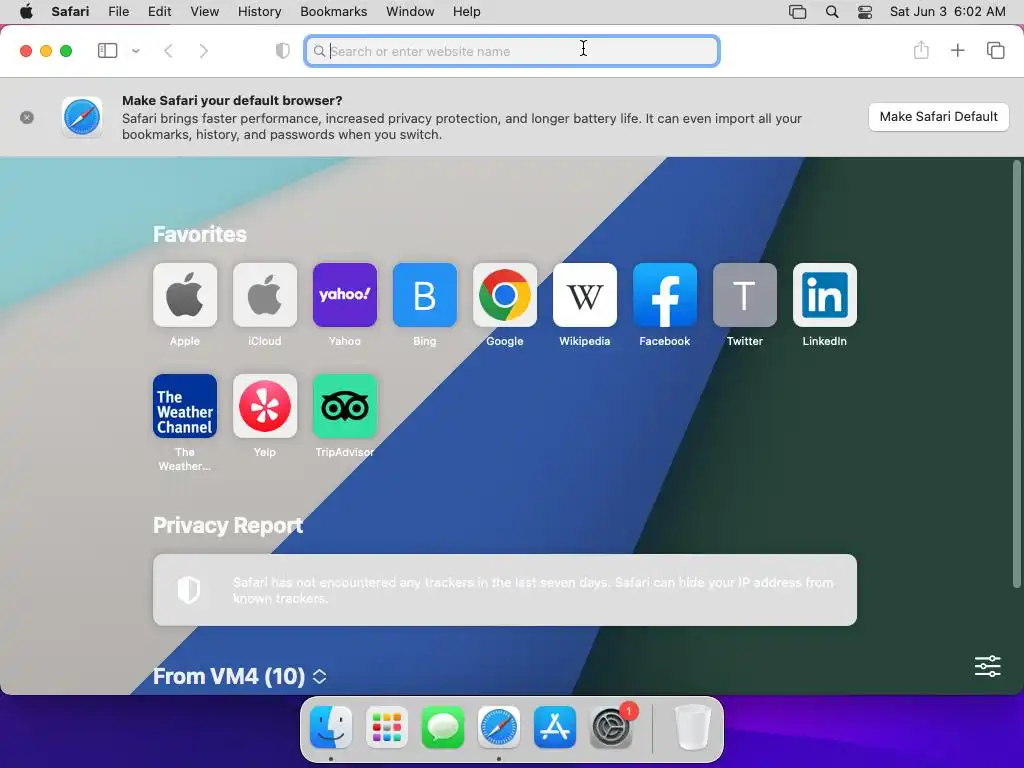Viewport: 1024px width, 768px height.
Task: Open Launchpad from the Dock
Action: click(x=387, y=727)
